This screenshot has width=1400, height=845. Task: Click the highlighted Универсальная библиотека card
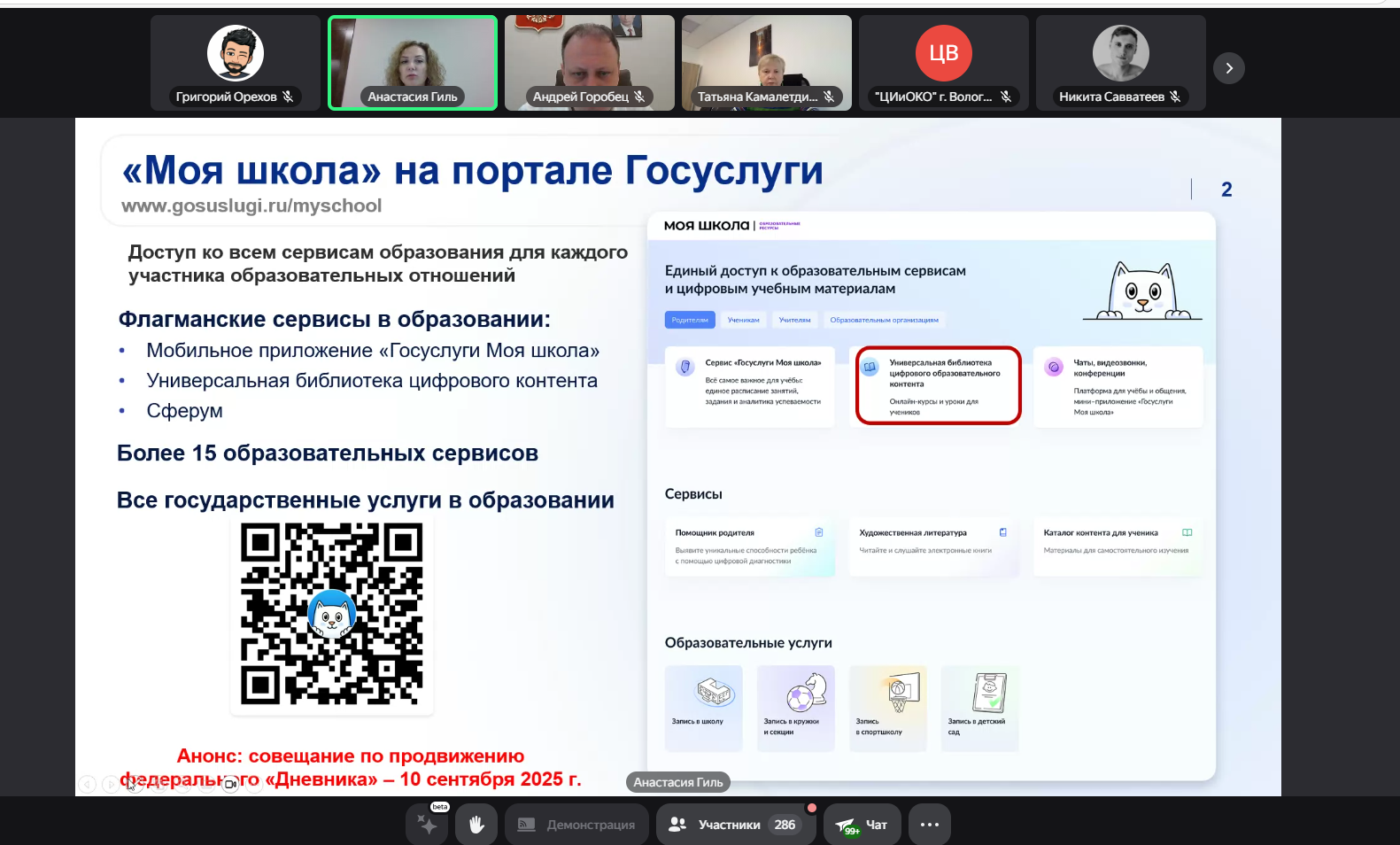pos(938,385)
